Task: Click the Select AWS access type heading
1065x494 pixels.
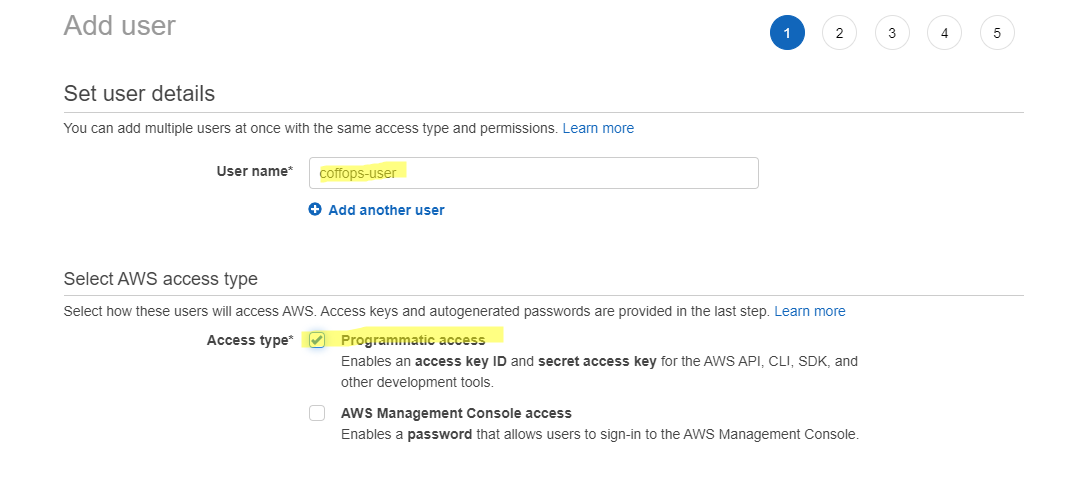Action: [x=160, y=279]
